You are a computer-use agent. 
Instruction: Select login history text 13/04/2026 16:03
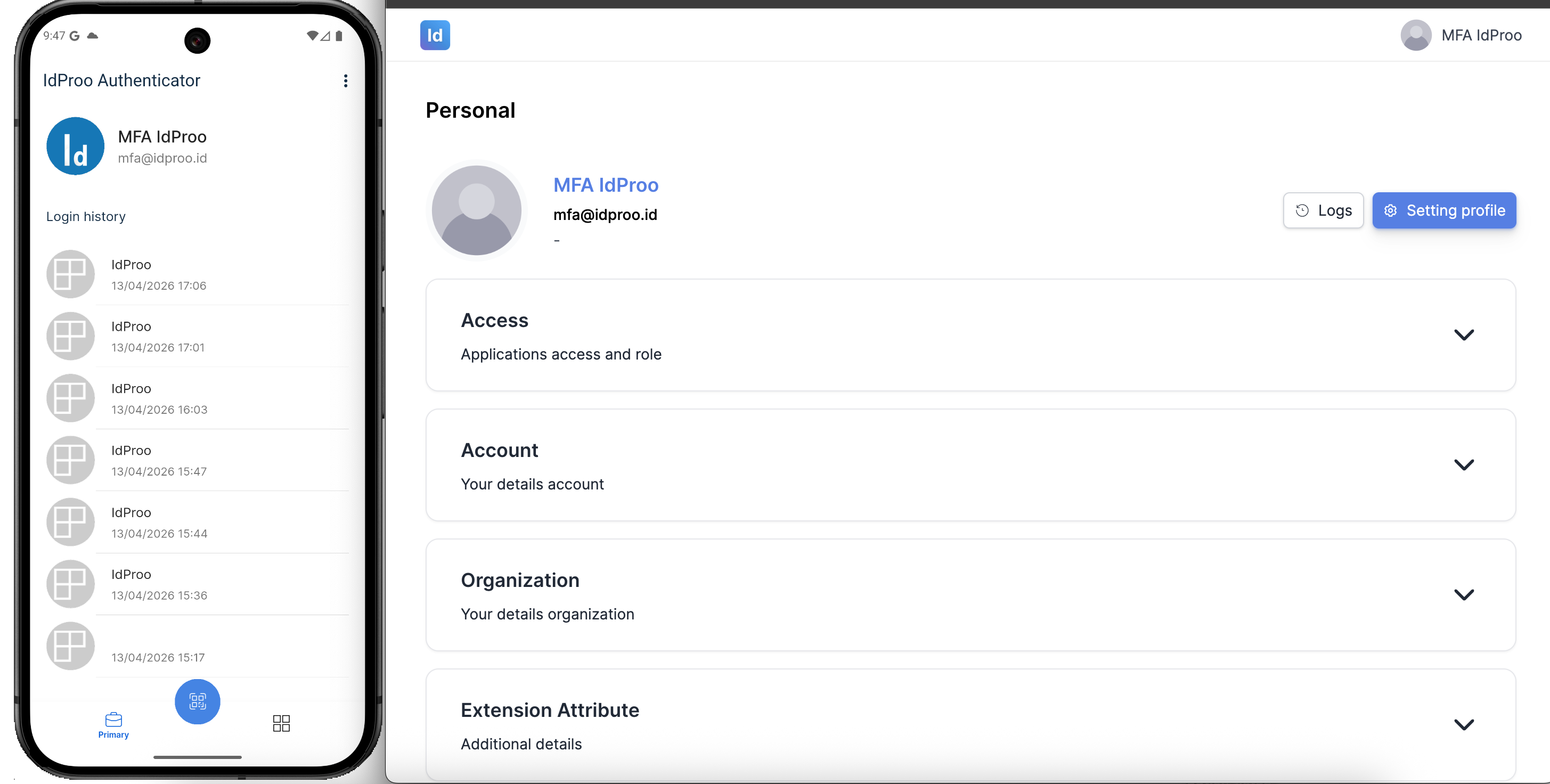tap(159, 410)
